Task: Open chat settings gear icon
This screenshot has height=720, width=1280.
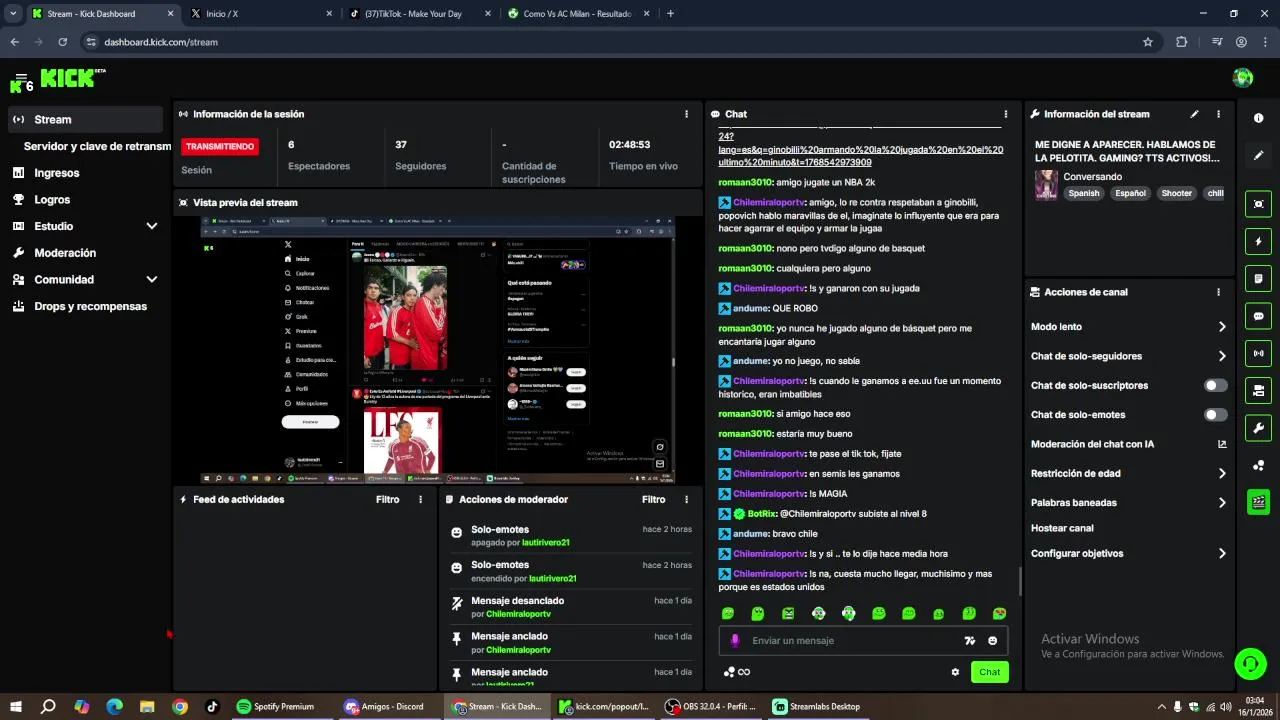Action: tap(955, 672)
